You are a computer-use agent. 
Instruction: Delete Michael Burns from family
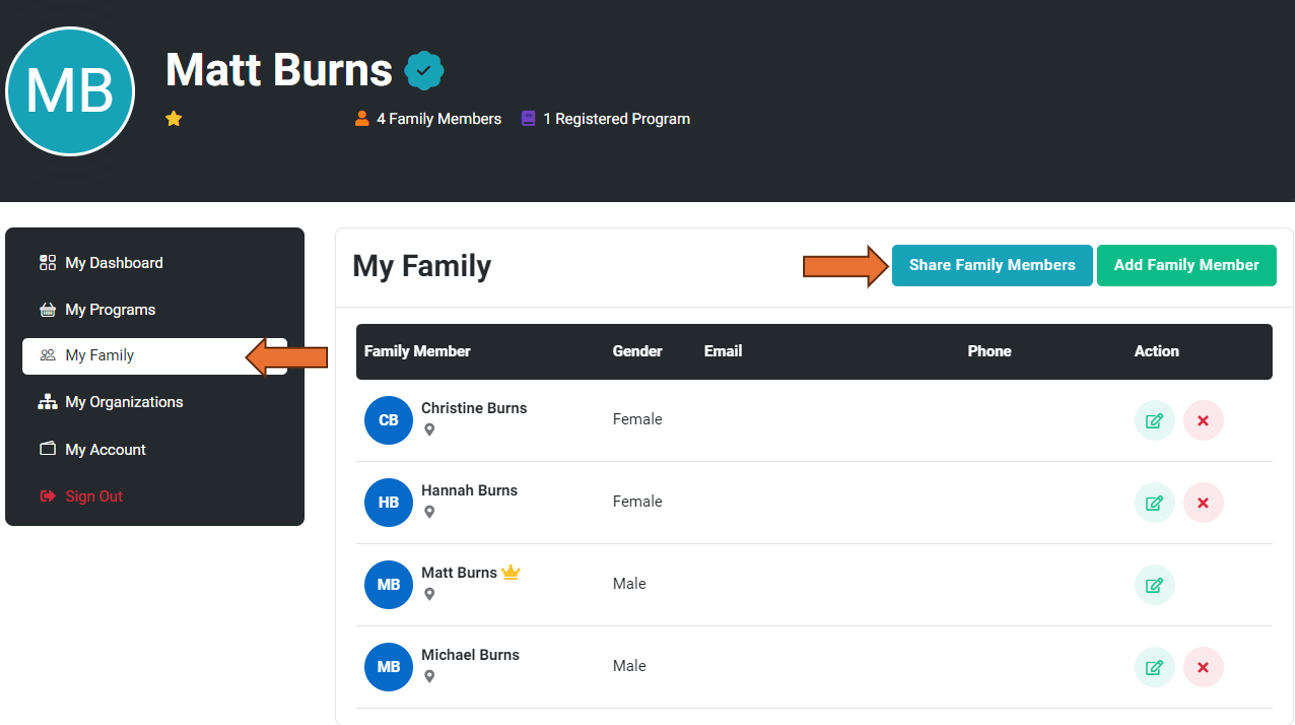pos(1203,667)
